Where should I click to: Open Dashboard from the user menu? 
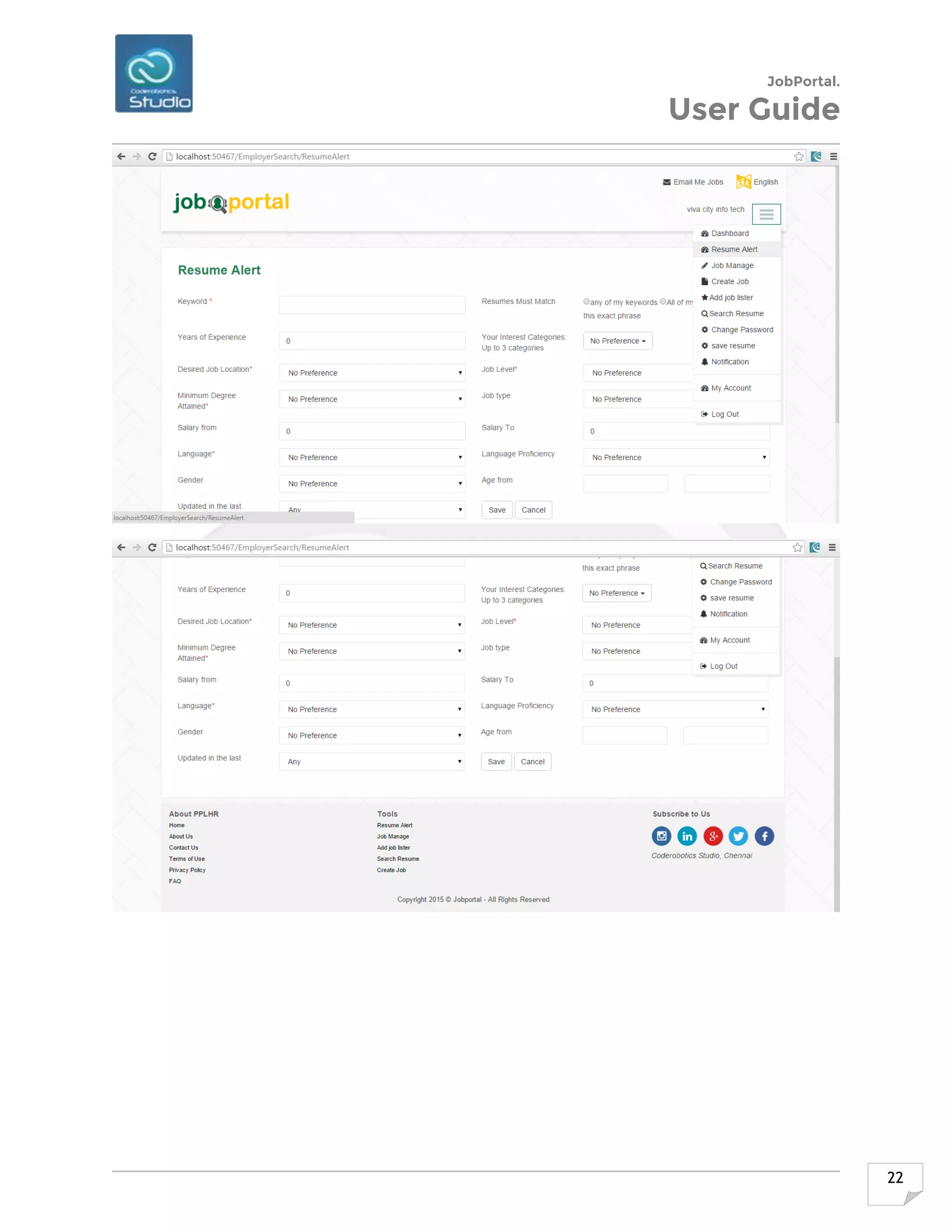point(737,233)
